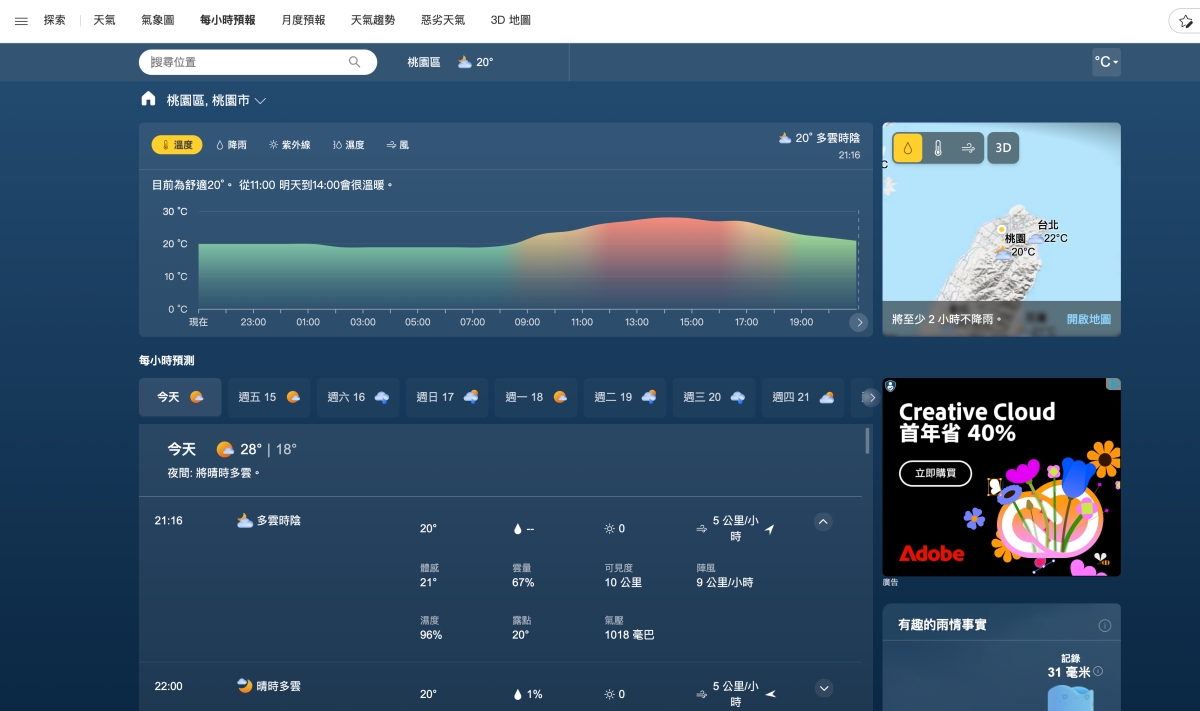The width and height of the screenshot is (1200, 711).
Task: Click the home icon beside 桃園區
Action: (x=148, y=99)
